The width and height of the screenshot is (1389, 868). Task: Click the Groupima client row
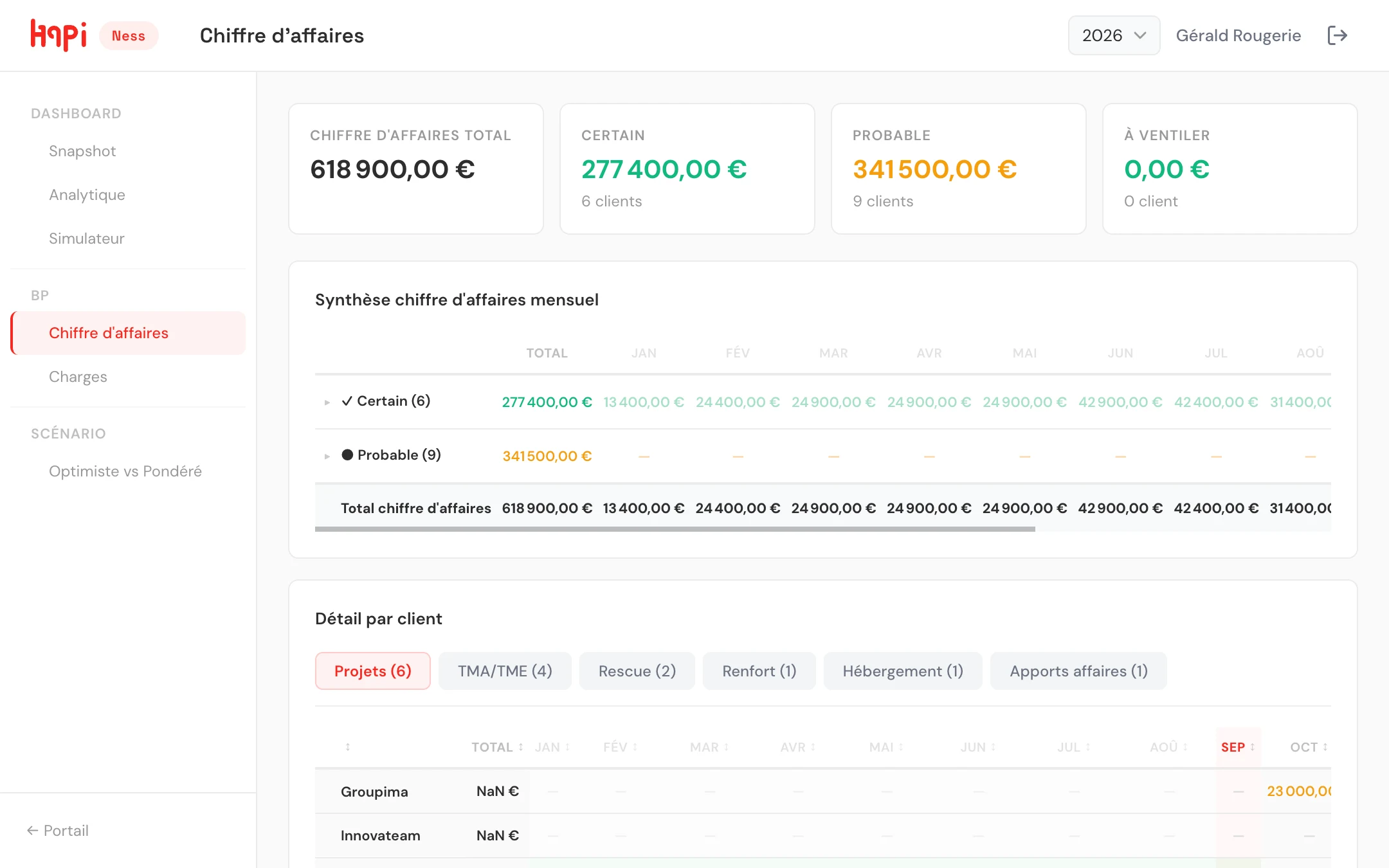(x=823, y=791)
